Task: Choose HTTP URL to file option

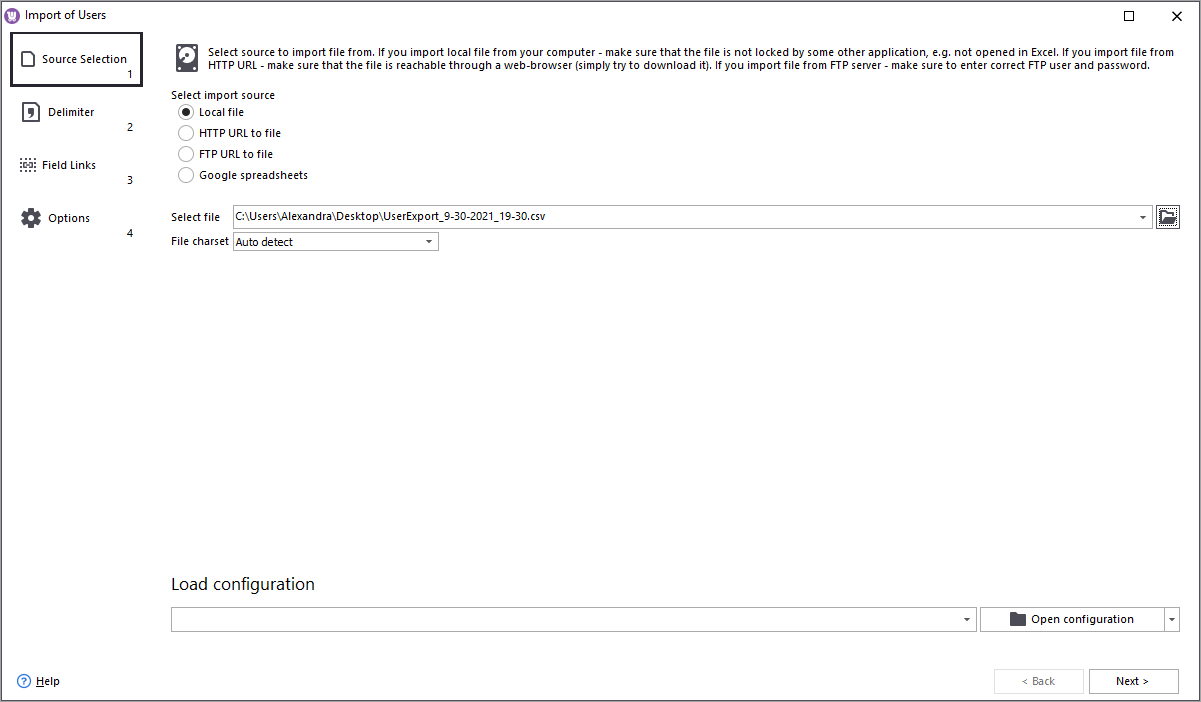Action: 186,133
